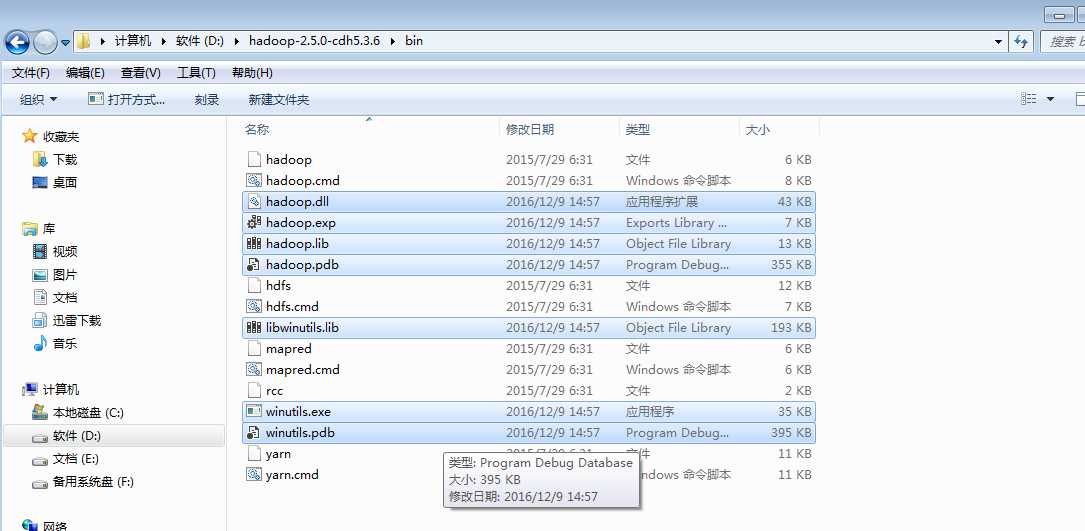Click the change view icon
This screenshot has height=531, width=1085.
pyautogui.click(x=1029, y=99)
